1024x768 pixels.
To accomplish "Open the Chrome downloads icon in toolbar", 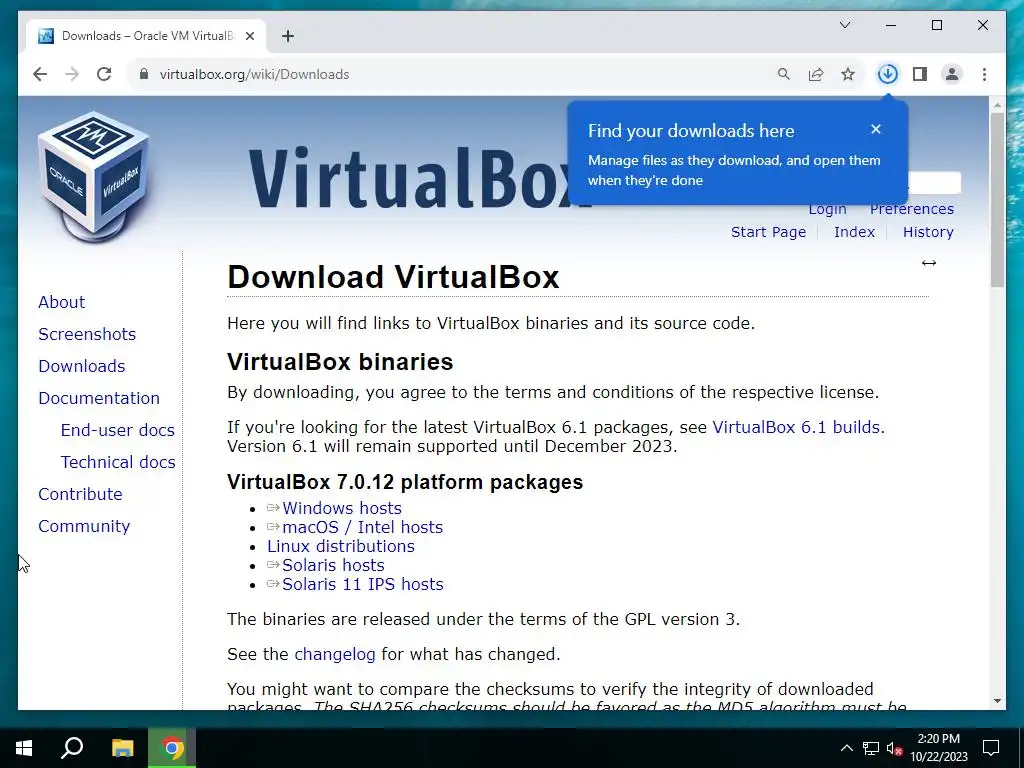I will pyautogui.click(x=888, y=74).
